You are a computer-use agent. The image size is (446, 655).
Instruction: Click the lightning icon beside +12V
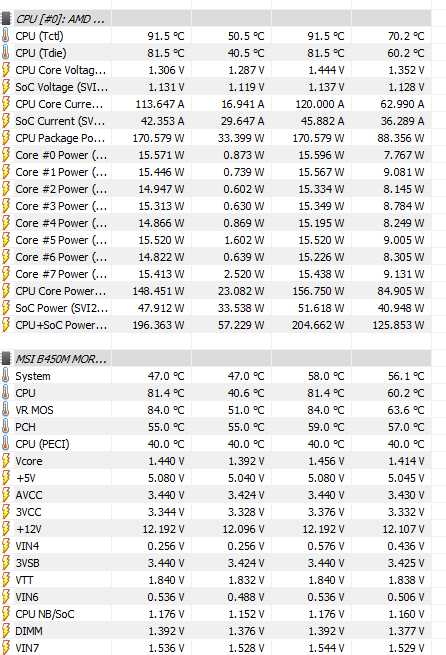(5, 529)
